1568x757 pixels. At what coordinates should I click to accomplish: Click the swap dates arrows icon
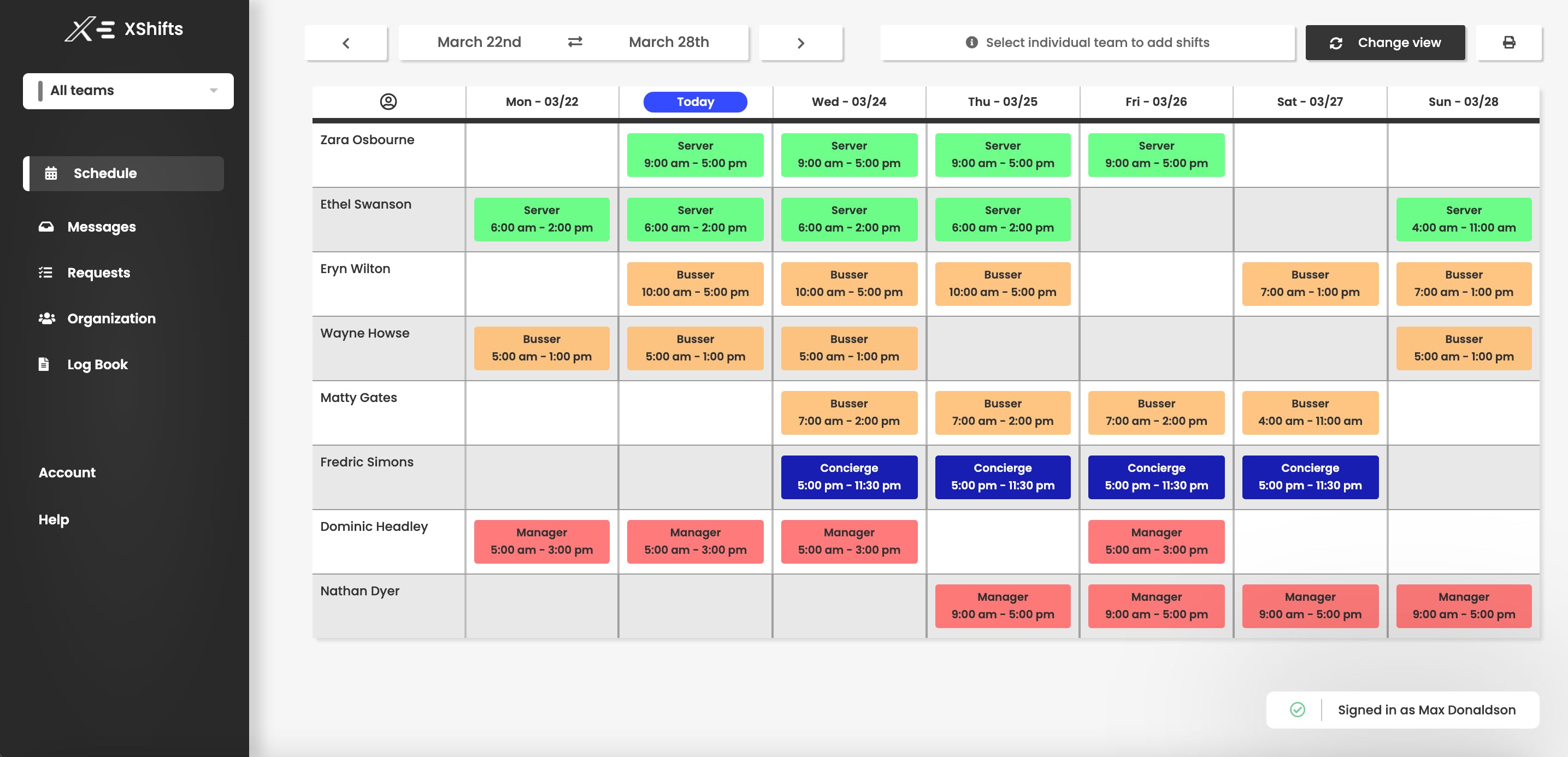(x=575, y=42)
